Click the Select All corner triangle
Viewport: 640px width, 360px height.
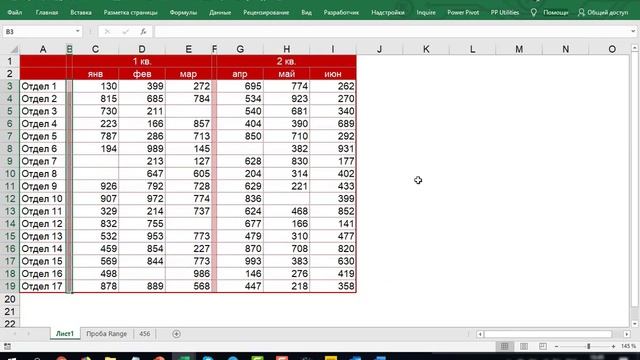tap(14, 49)
